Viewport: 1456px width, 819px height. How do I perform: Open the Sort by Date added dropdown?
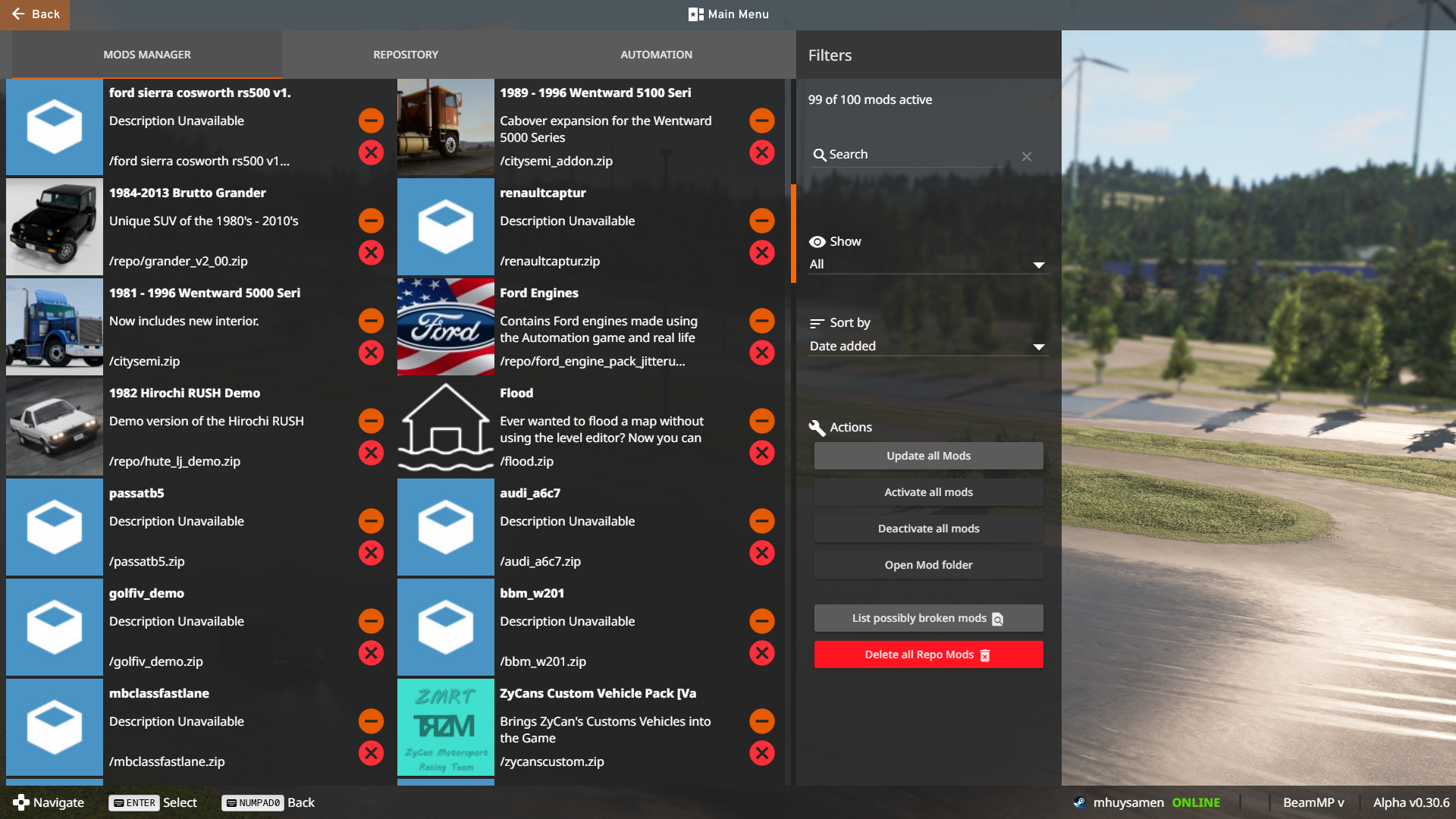pyautogui.click(x=928, y=346)
